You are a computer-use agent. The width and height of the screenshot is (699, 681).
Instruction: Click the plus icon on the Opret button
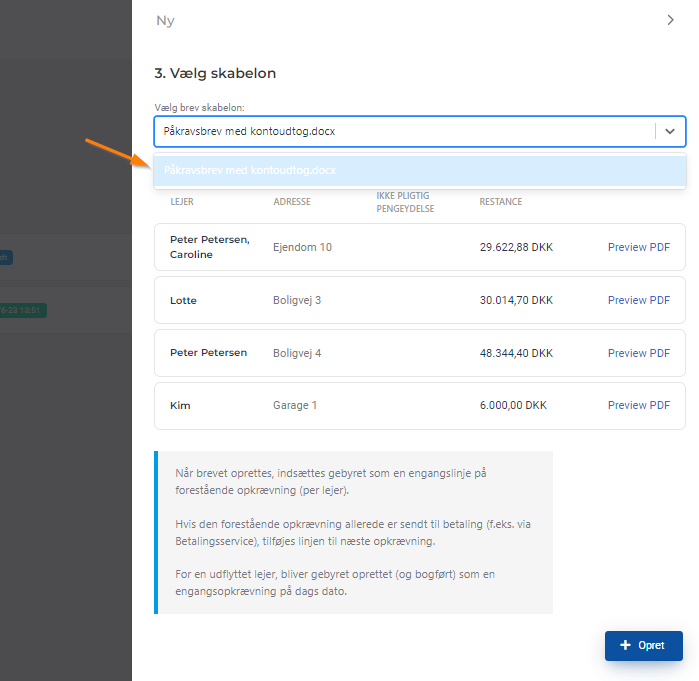tap(626, 646)
